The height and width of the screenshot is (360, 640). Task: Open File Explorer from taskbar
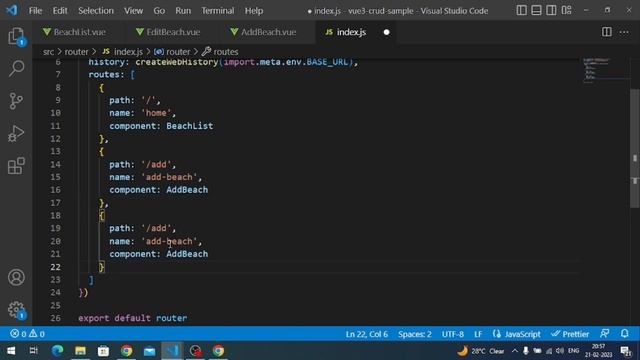[80, 351]
